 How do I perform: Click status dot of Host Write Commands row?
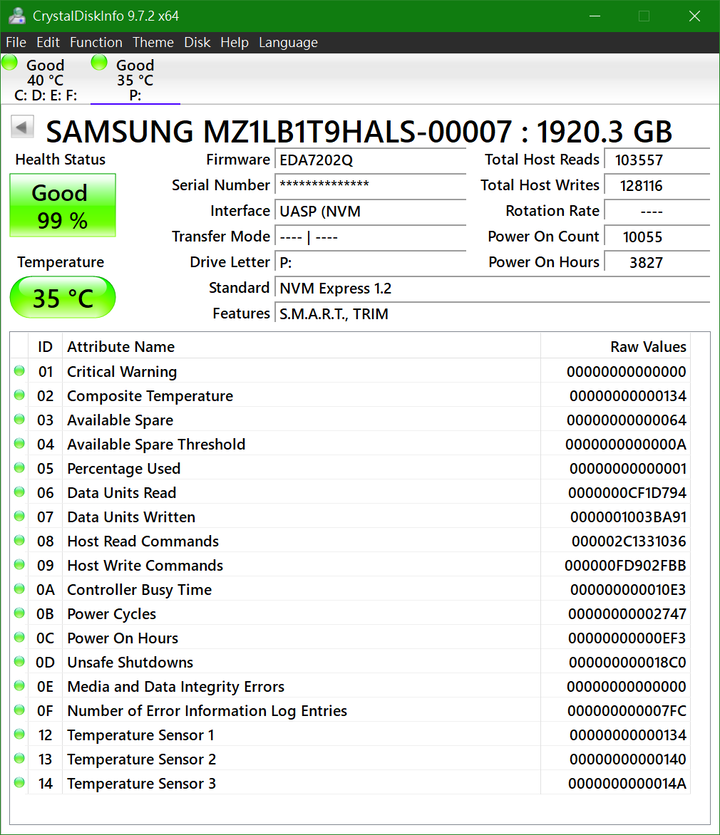[20, 564]
